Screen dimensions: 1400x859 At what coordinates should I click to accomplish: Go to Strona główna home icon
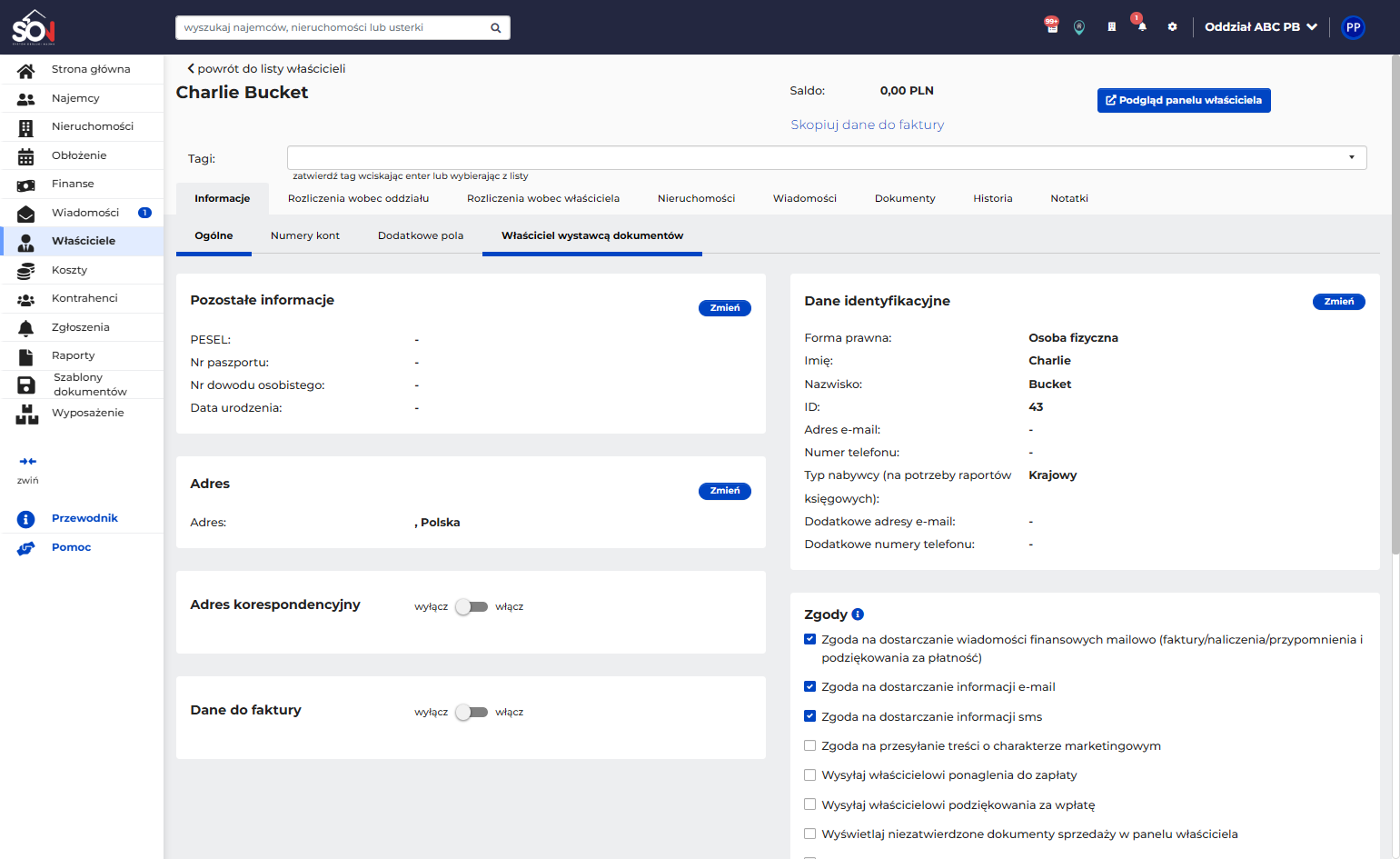pyautogui.click(x=26, y=70)
